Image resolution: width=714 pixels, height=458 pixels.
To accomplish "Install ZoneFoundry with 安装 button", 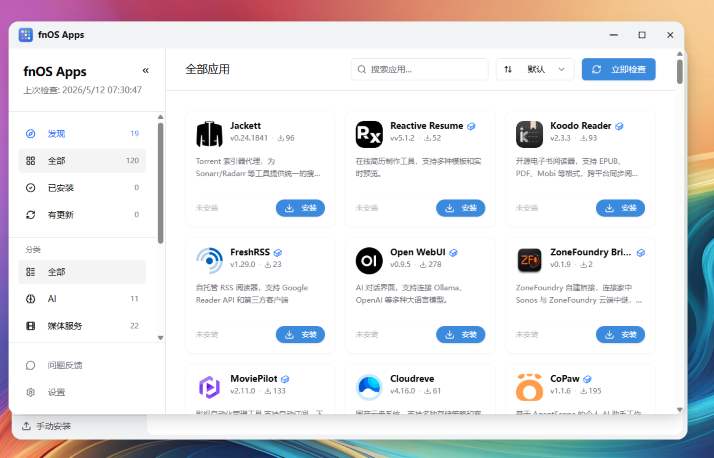I will click(x=620, y=335).
